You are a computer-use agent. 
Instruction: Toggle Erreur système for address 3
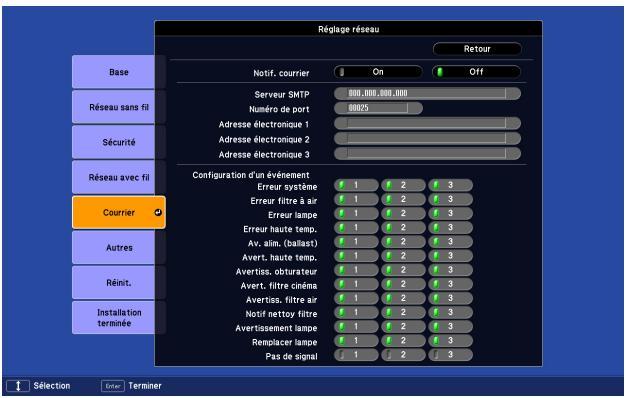pyautogui.click(x=450, y=185)
